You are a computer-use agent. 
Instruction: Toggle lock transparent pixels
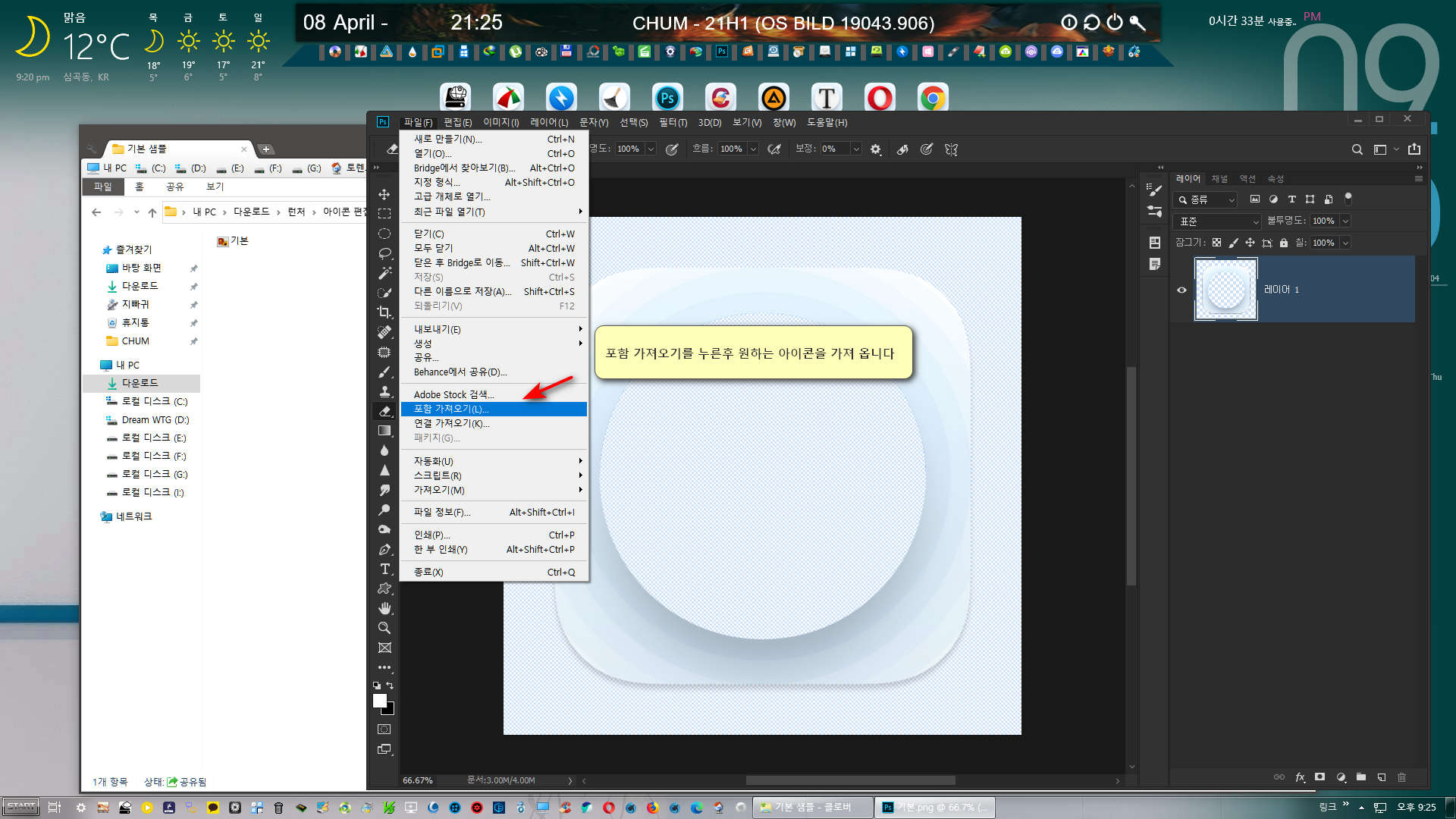coord(1216,243)
